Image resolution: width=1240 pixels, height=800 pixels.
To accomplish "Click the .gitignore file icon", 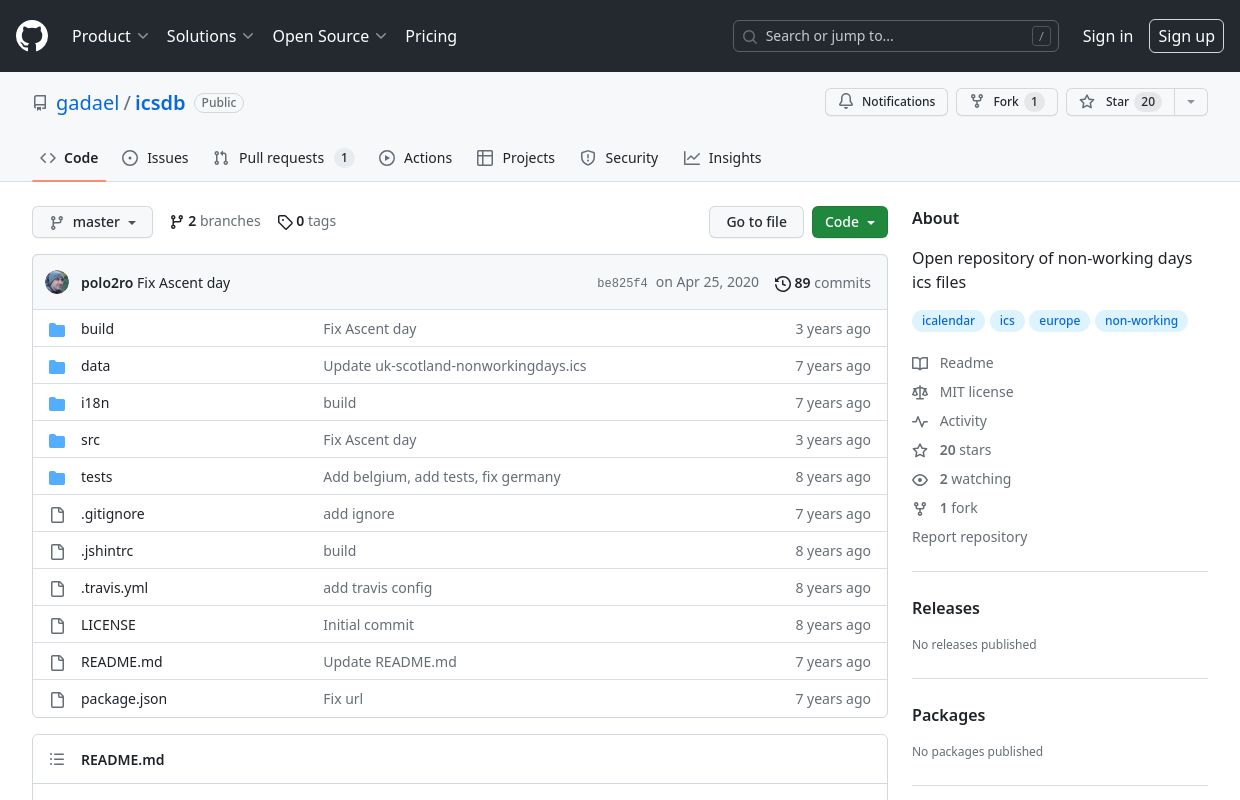I will coord(57,514).
